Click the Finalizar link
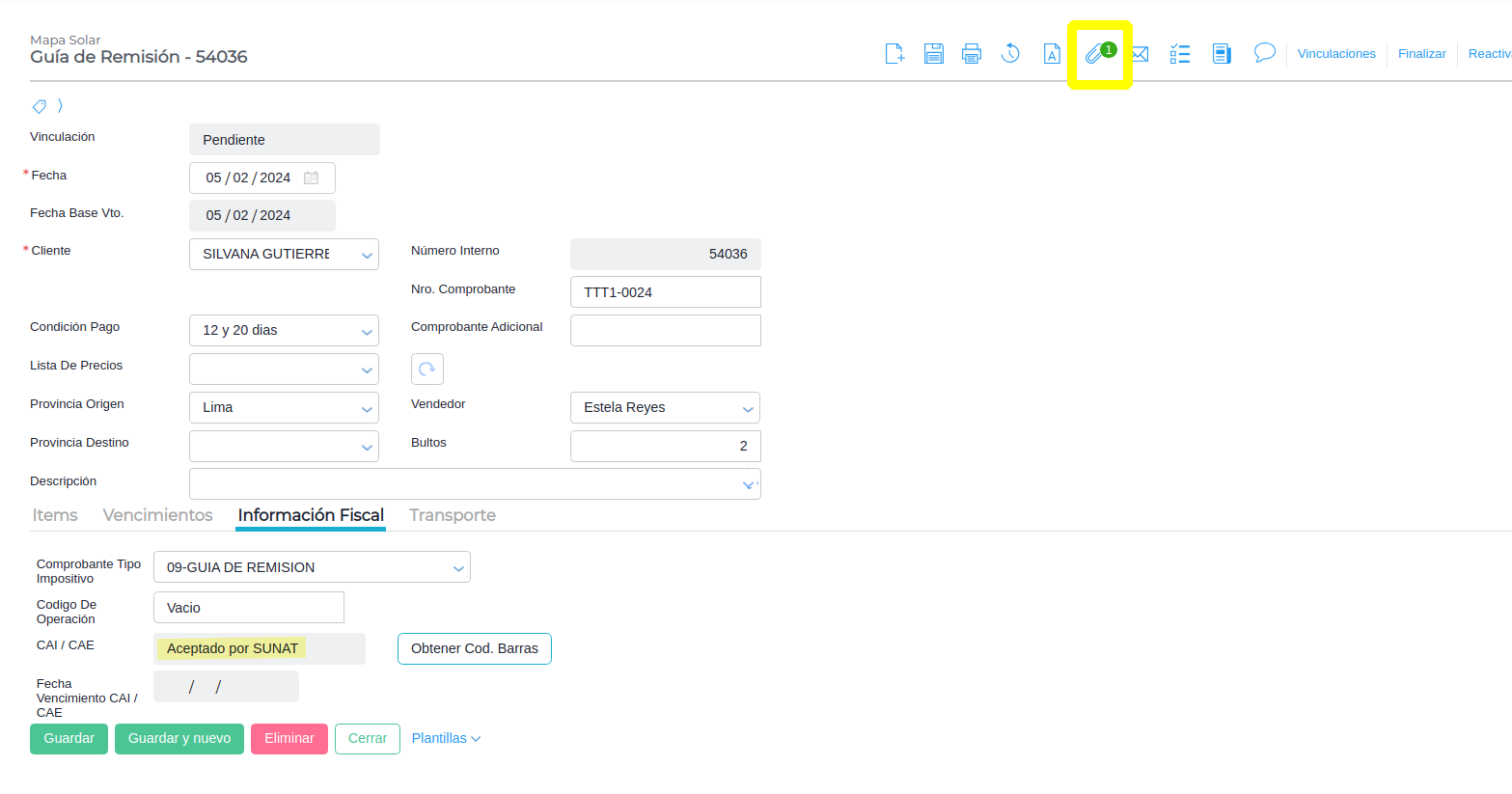 [x=1422, y=54]
